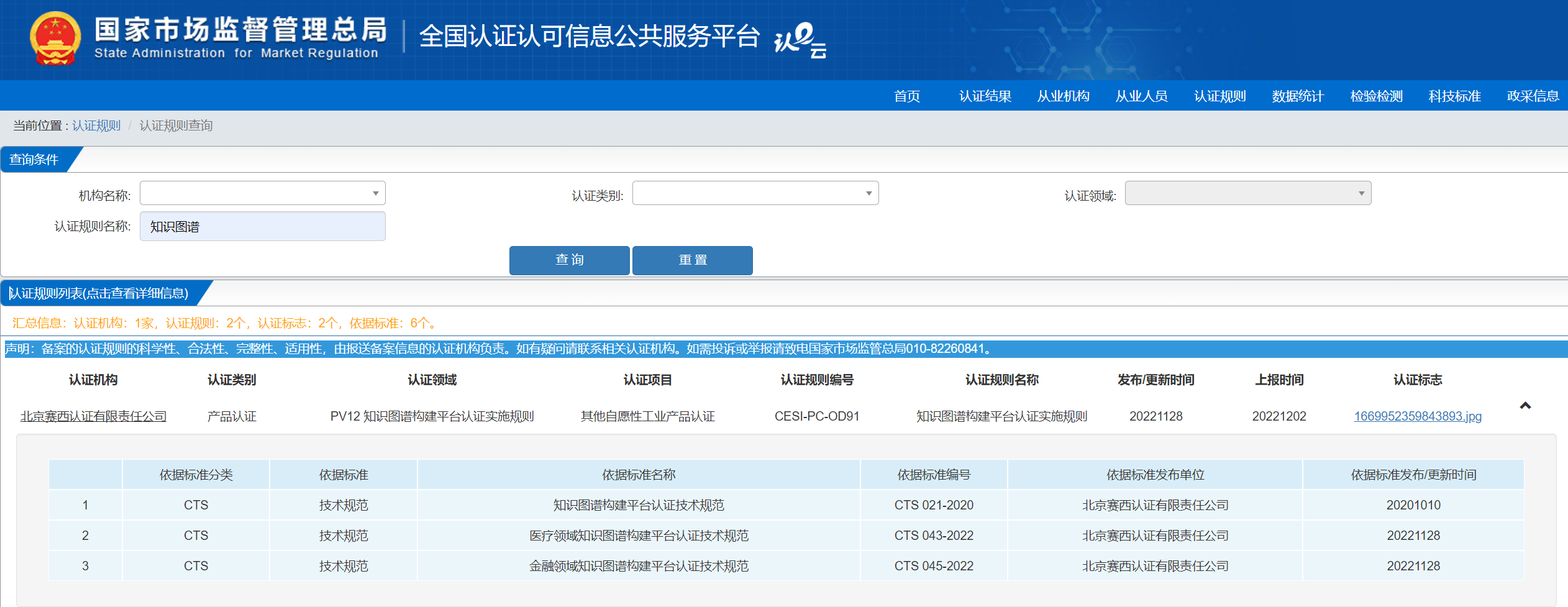Open the 检验检测 navigation tab
The height and width of the screenshot is (607, 1568).
click(1375, 96)
